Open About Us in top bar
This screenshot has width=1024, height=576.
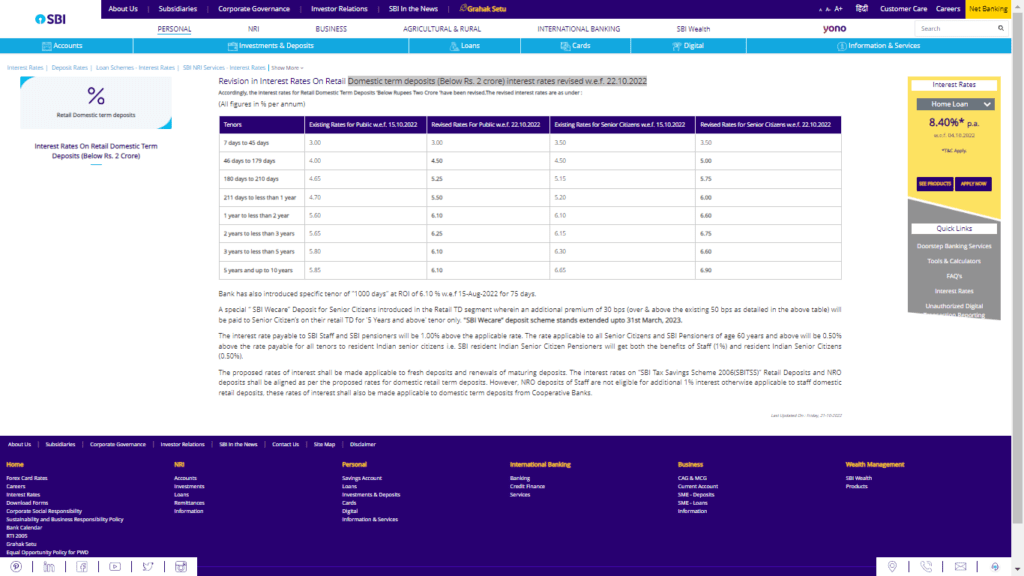[x=123, y=8]
